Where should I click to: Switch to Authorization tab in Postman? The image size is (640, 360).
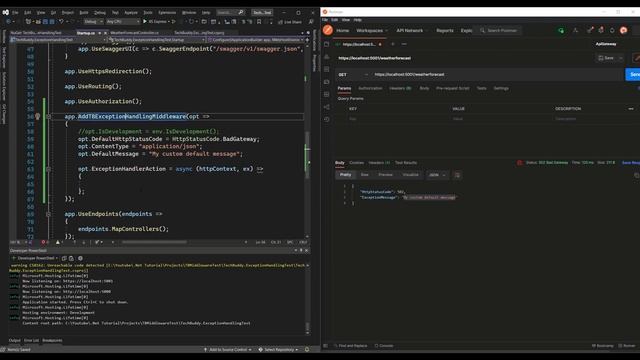point(370,88)
